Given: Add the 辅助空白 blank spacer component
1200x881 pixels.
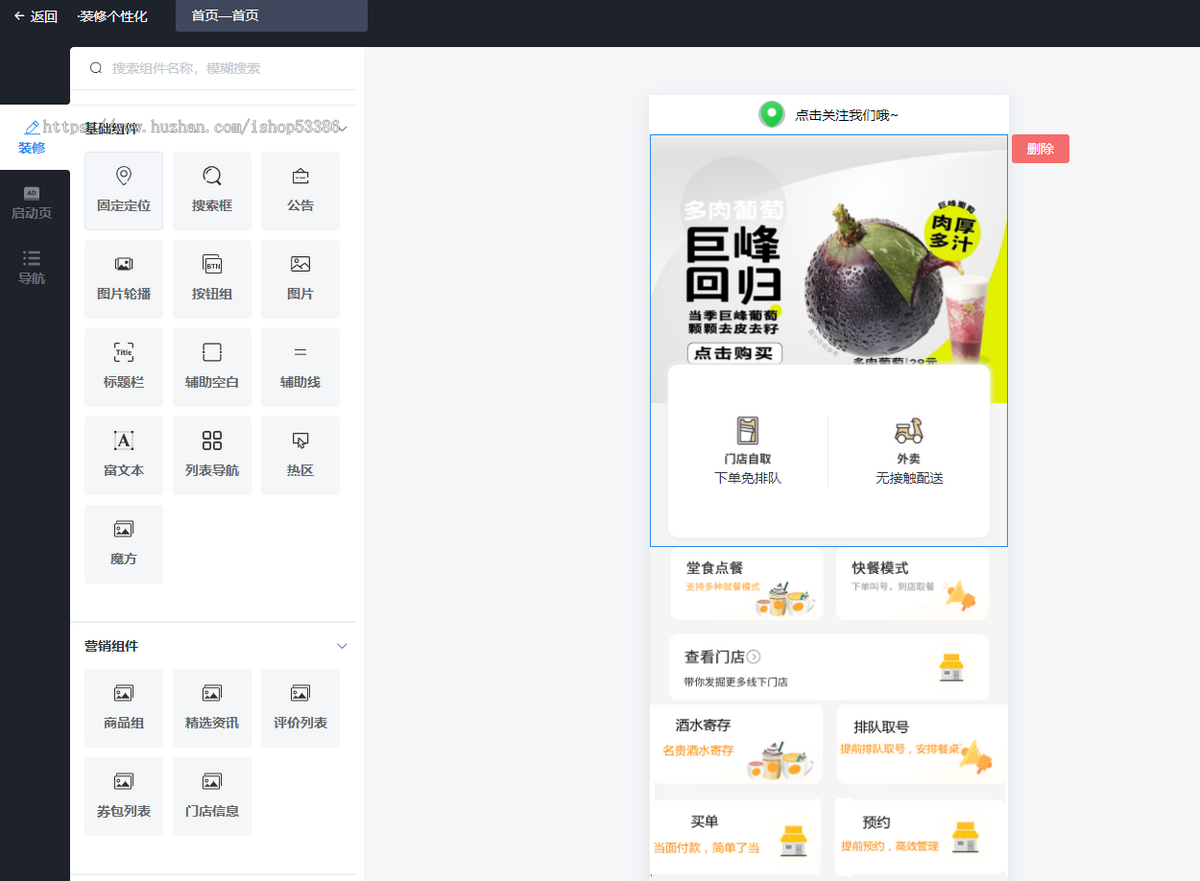Looking at the screenshot, I should pos(212,367).
